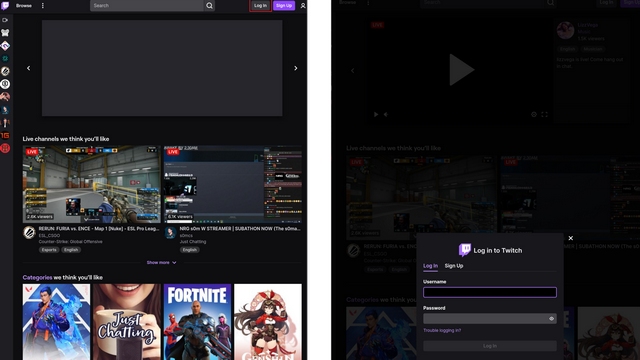Open the user profile icon menu
This screenshot has height=360, width=640.
(303, 6)
